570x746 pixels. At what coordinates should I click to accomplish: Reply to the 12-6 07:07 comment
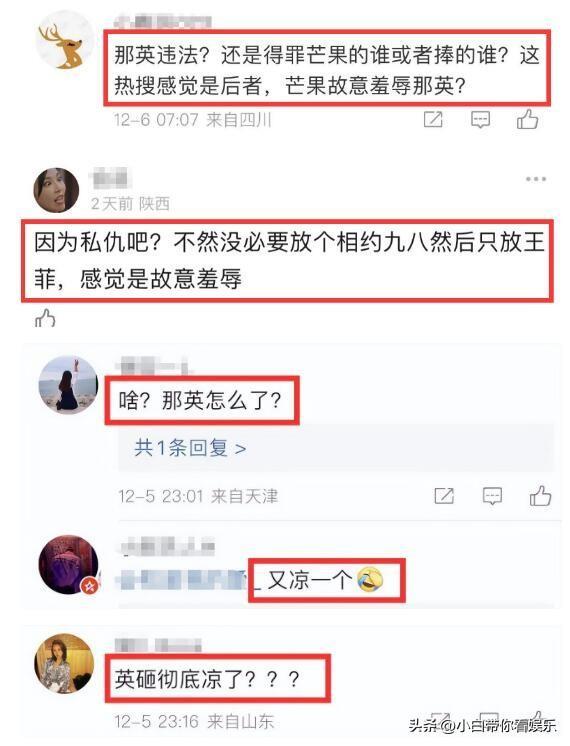point(480,119)
